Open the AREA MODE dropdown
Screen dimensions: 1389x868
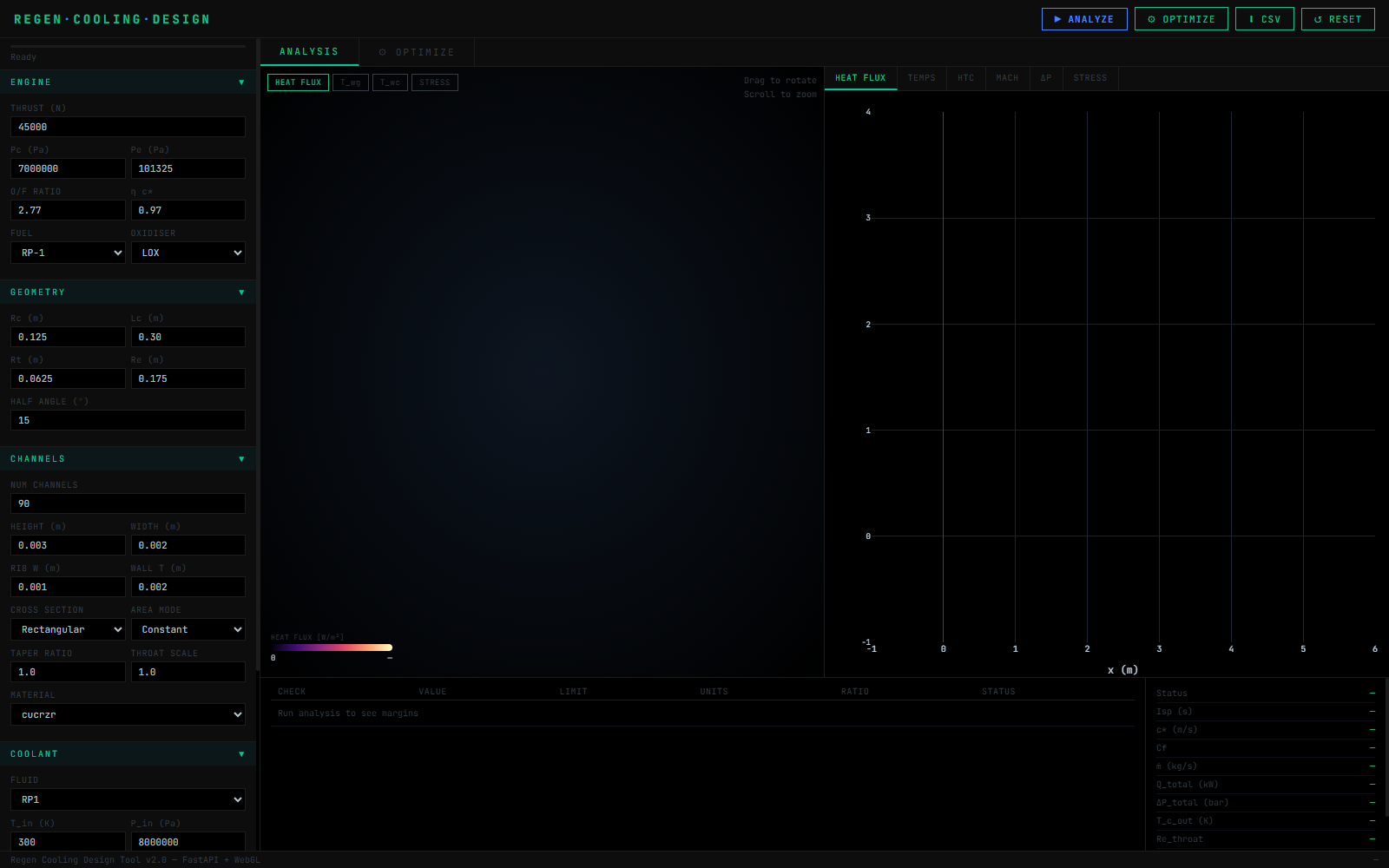[188, 629]
